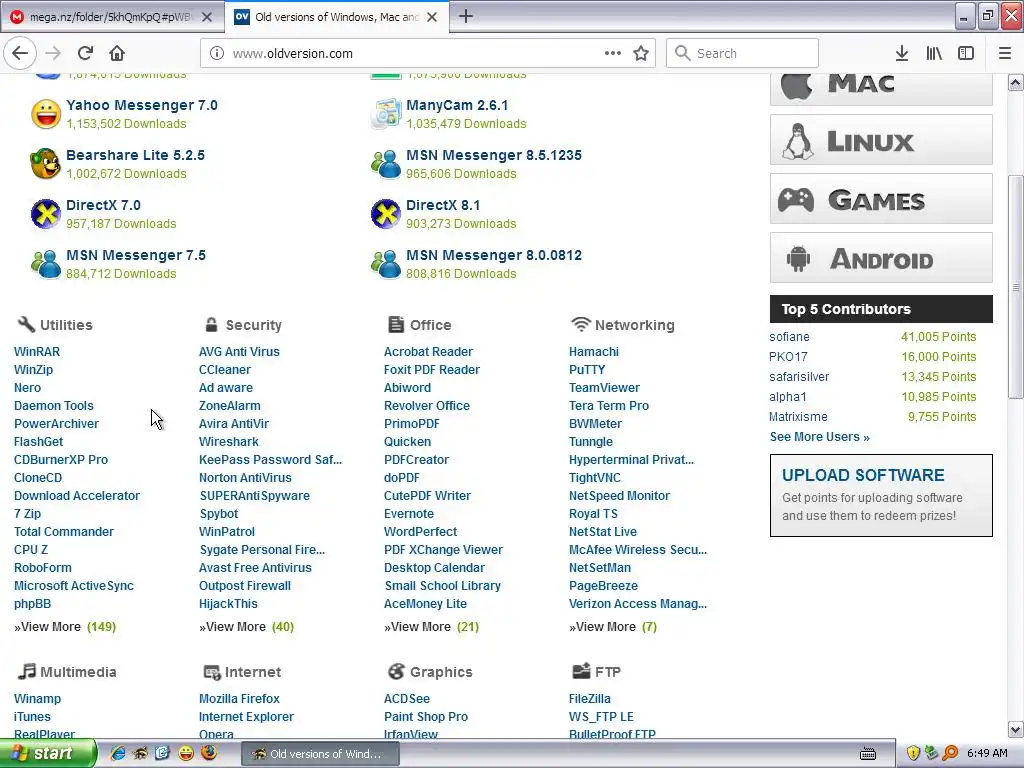Open the Mac platform section
This screenshot has width=1024, height=768.
pyautogui.click(x=881, y=89)
